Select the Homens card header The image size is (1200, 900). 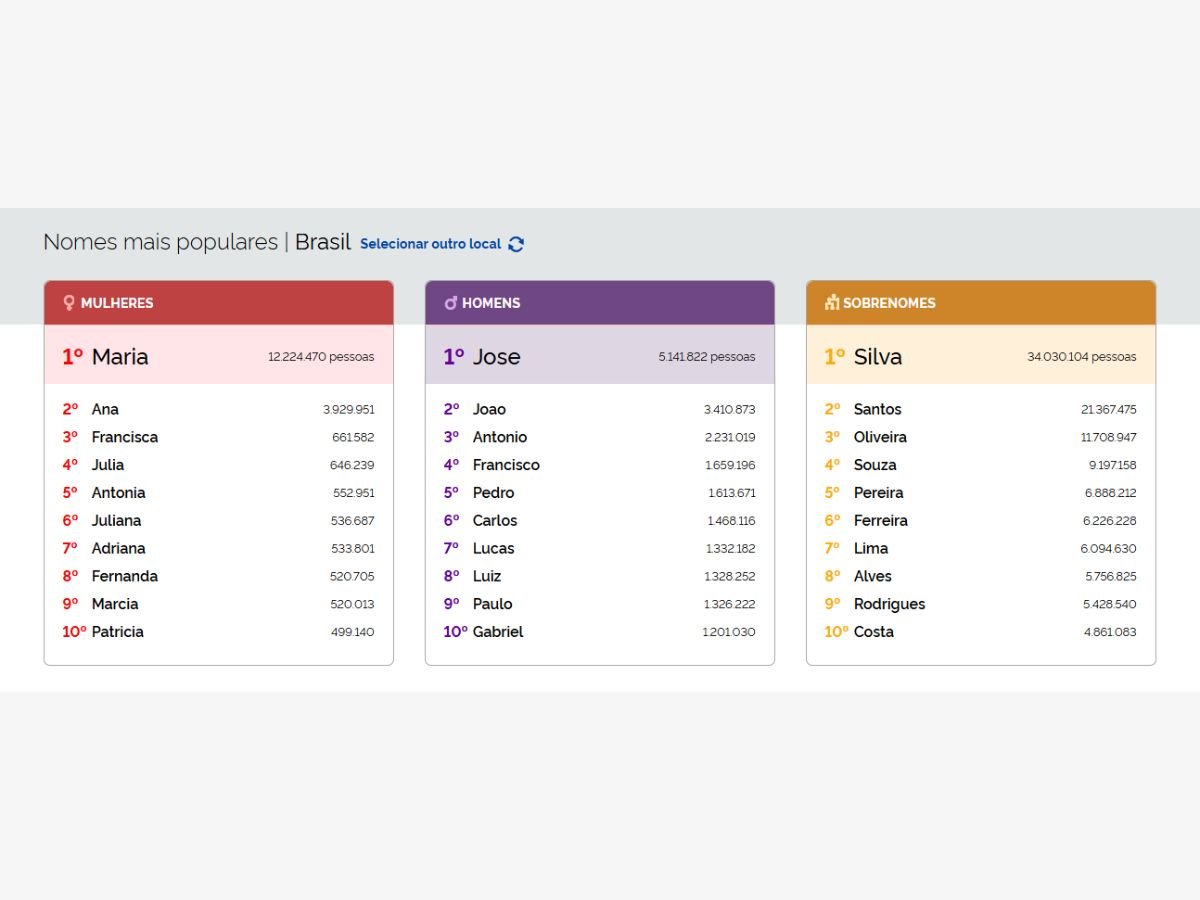pos(600,303)
